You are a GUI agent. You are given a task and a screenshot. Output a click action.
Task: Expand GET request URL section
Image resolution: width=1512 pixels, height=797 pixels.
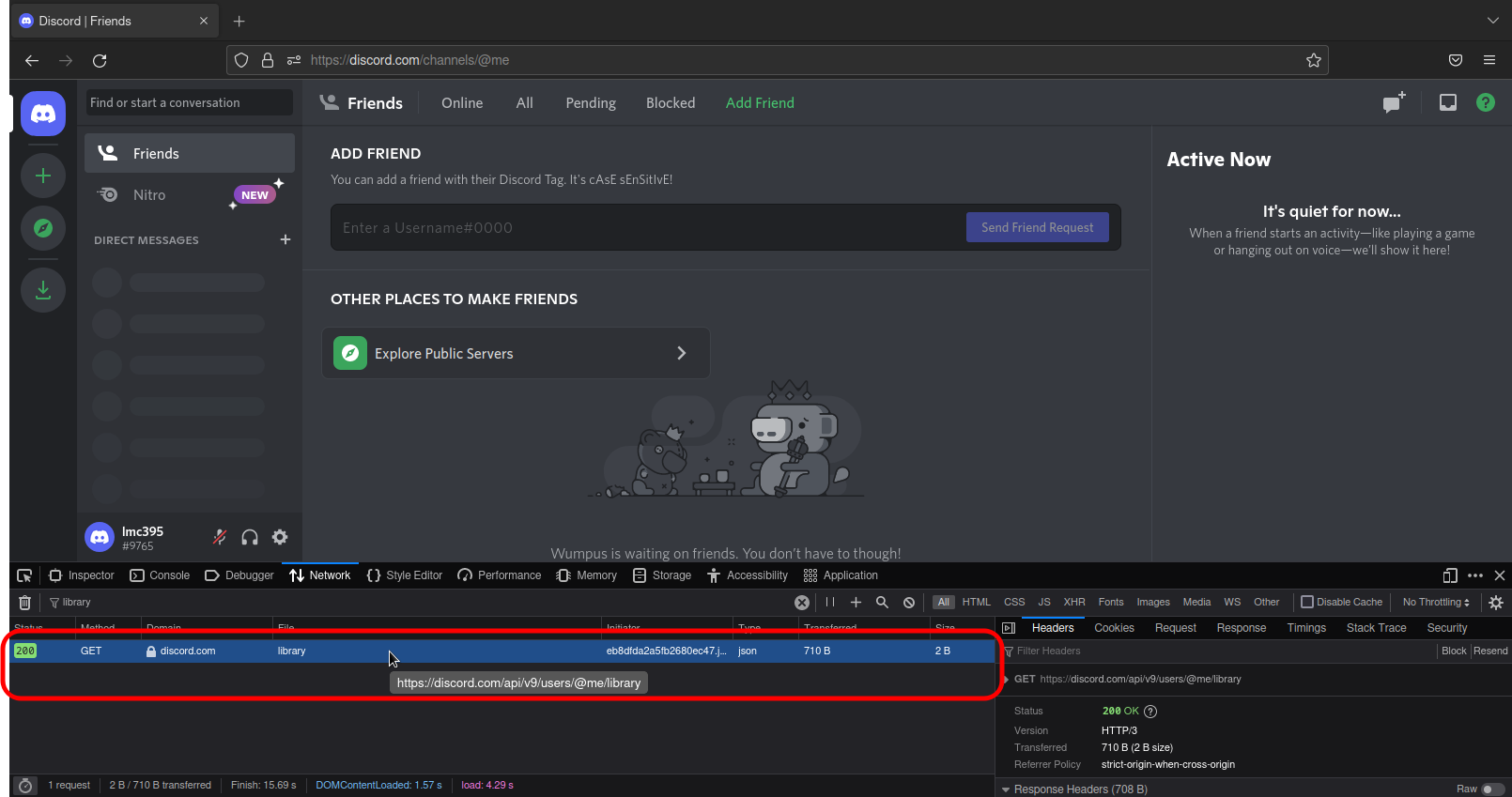(1006, 680)
